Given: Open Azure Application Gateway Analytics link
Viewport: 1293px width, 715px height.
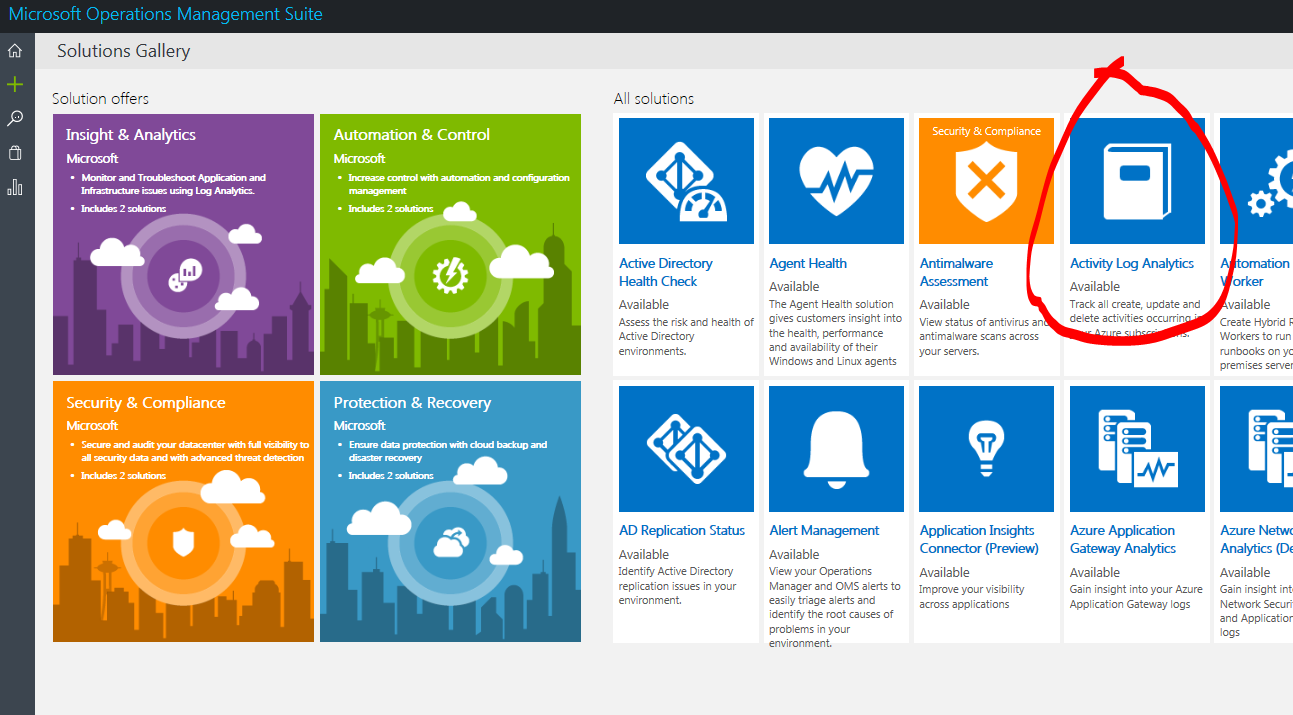Looking at the screenshot, I should [1123, 539].
